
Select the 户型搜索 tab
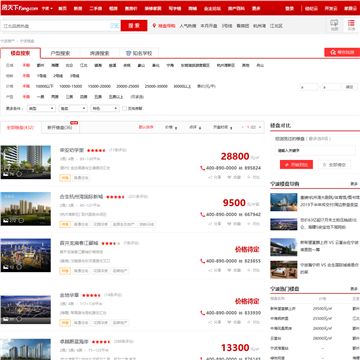click(60, 53)
